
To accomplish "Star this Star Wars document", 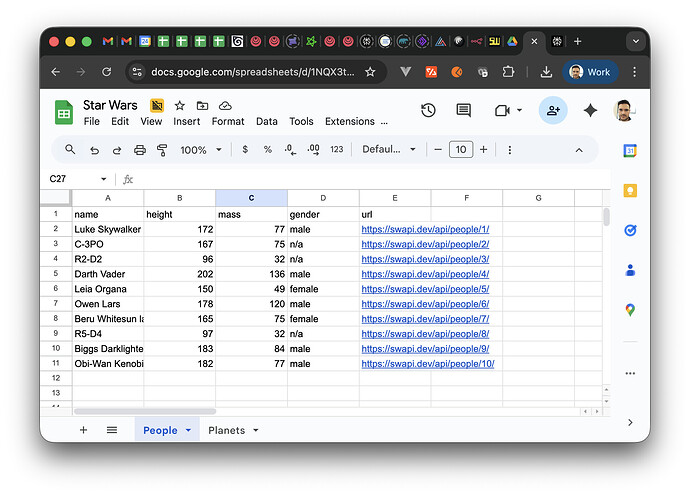I will [180, 105].
